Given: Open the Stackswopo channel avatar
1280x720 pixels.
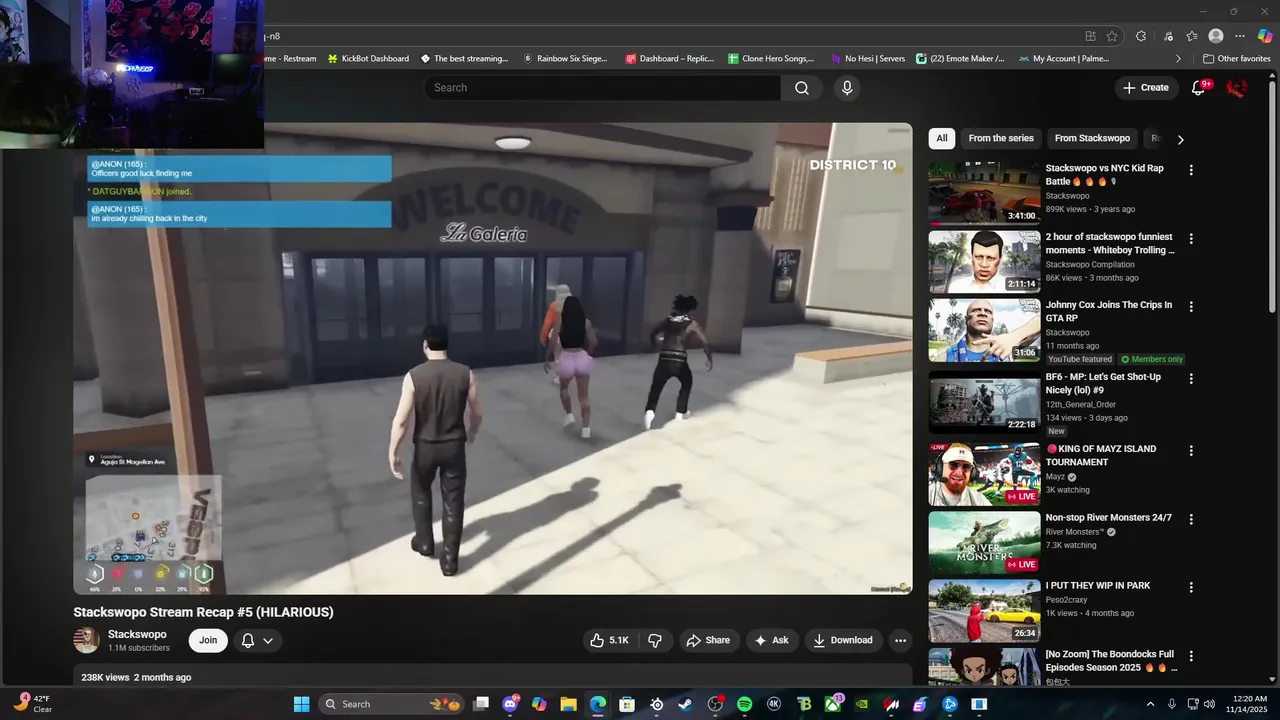Looking at the screenshot, I should pos(87,640).
